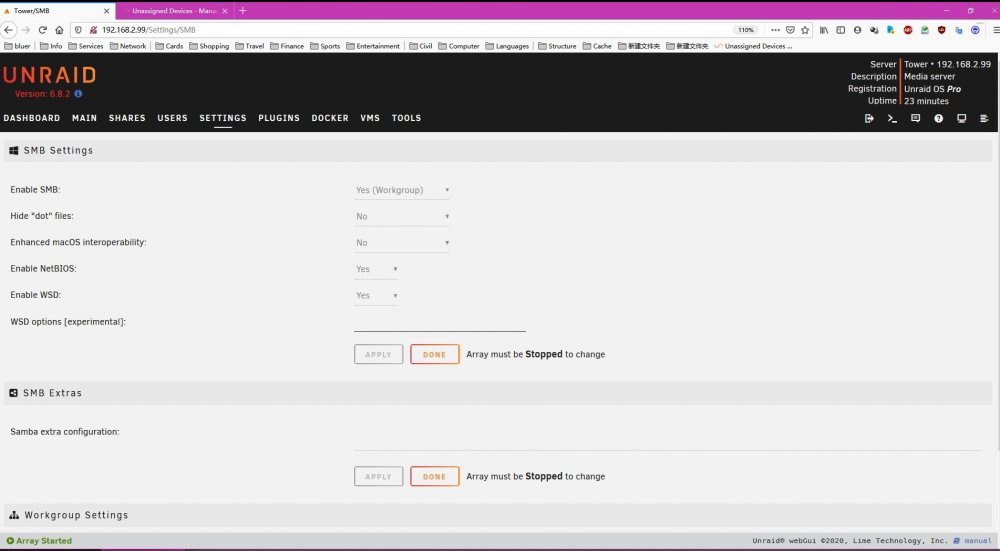Open the VMs menu

370,118
